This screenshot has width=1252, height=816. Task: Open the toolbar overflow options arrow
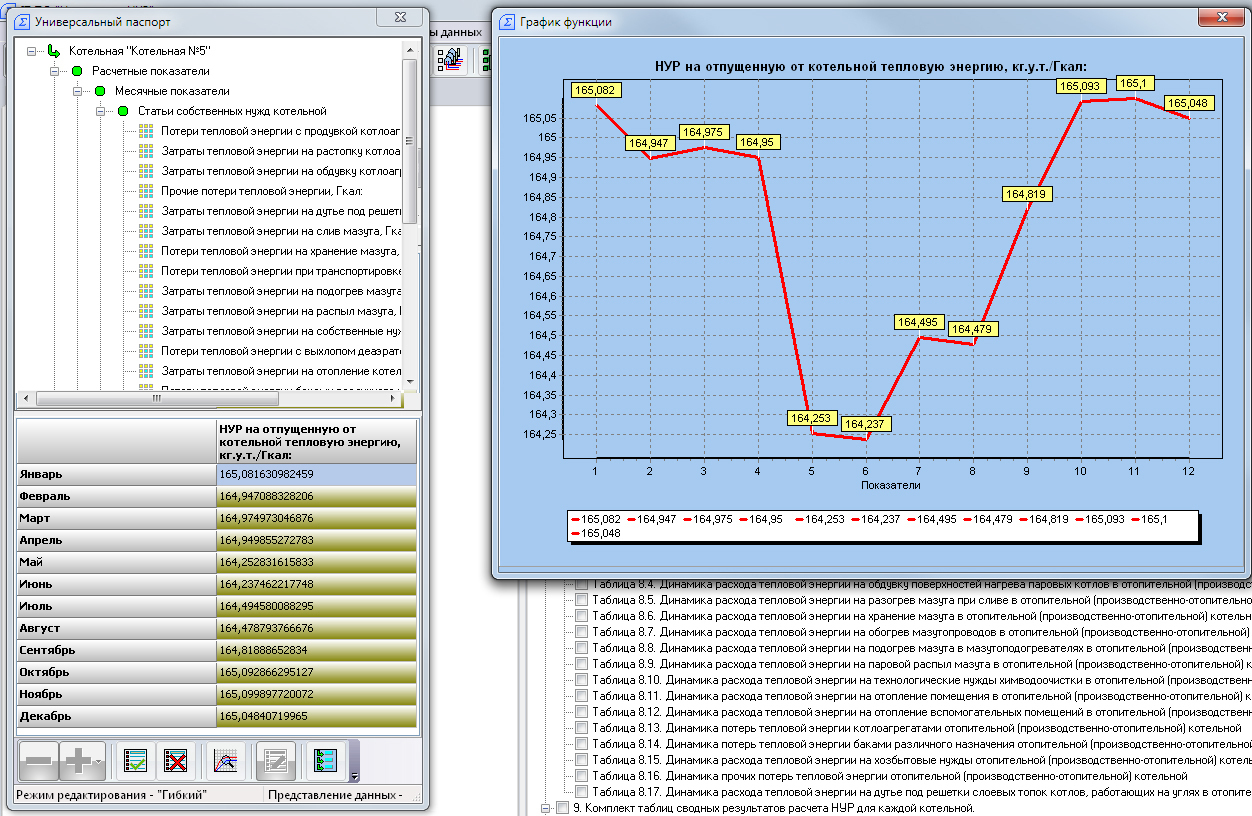[x=354, y=775]
